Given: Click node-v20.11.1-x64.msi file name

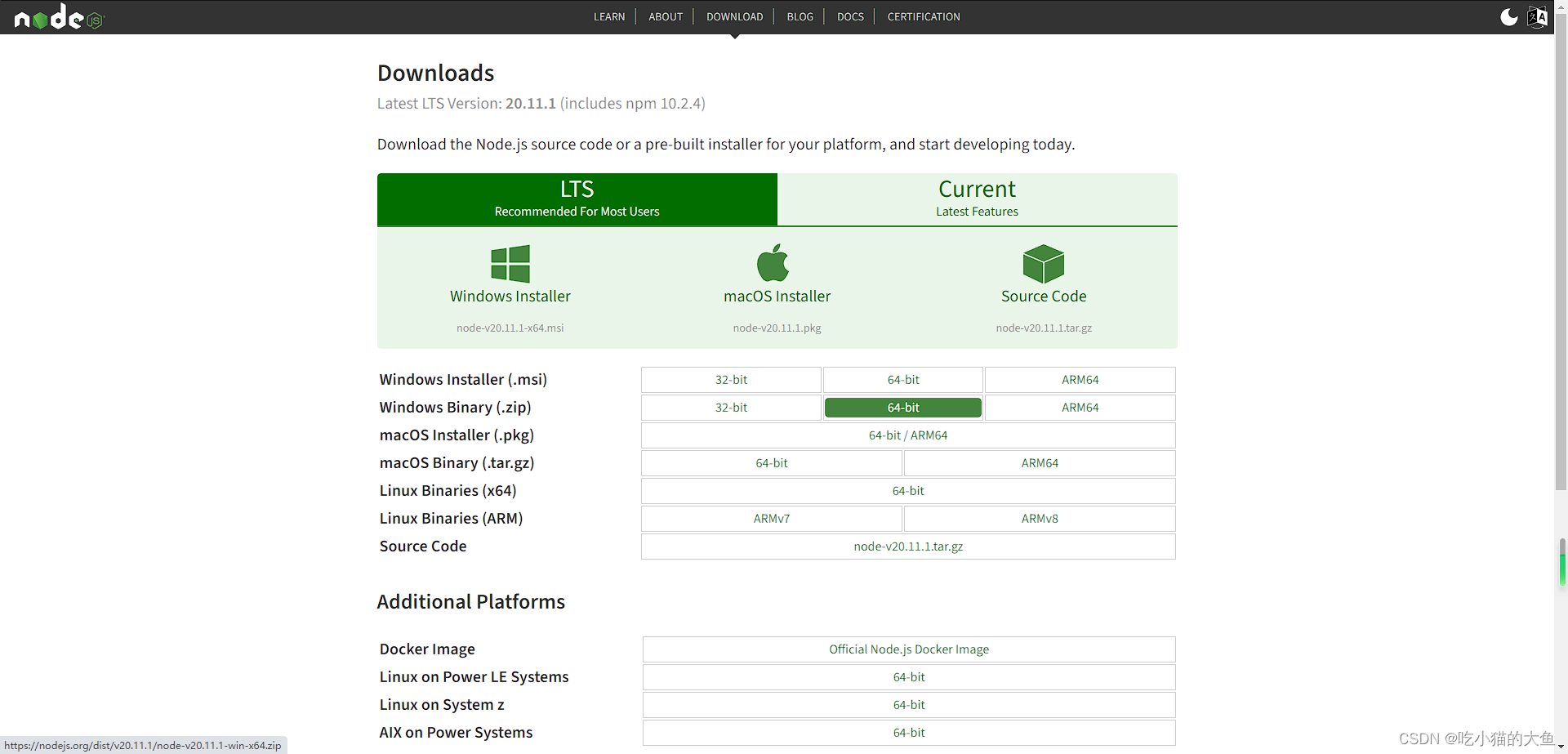Looking at the screenshot, I should [510, 328].
